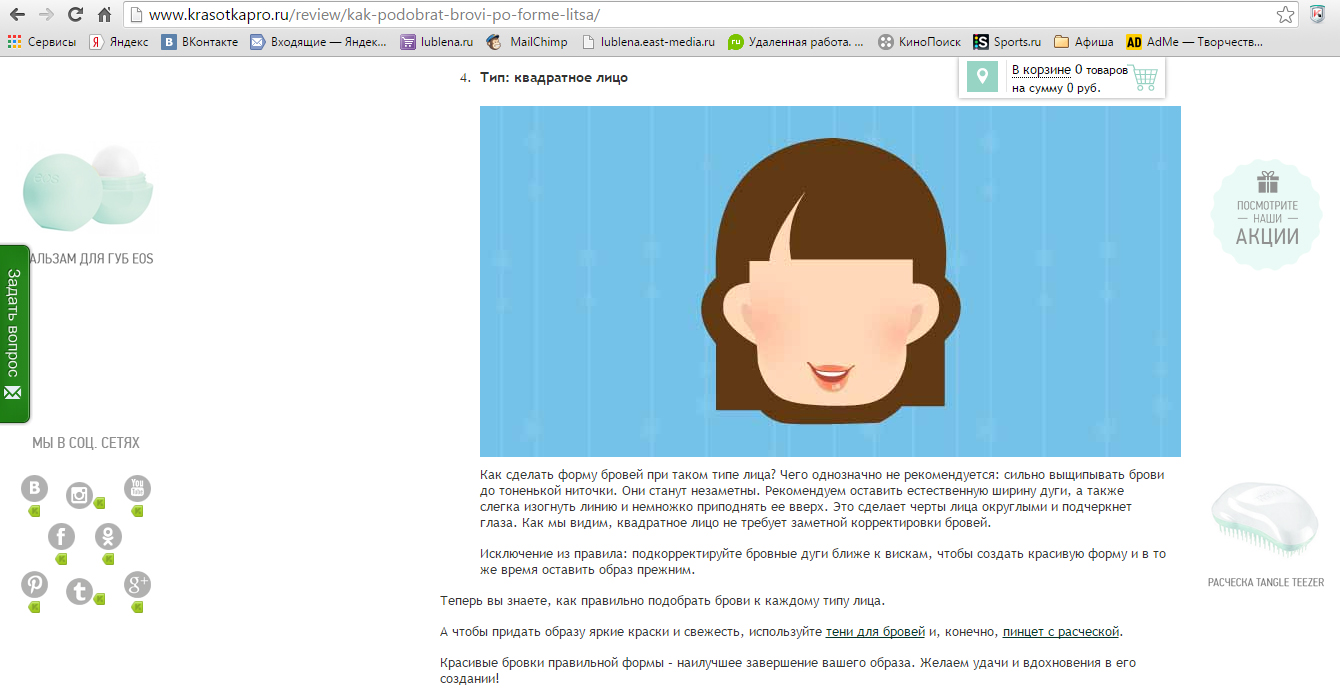The height and width of the screenshot is (694, 1340).
Task: Open the ВКонтакте bookmark
Action: (x=200, y=42)
